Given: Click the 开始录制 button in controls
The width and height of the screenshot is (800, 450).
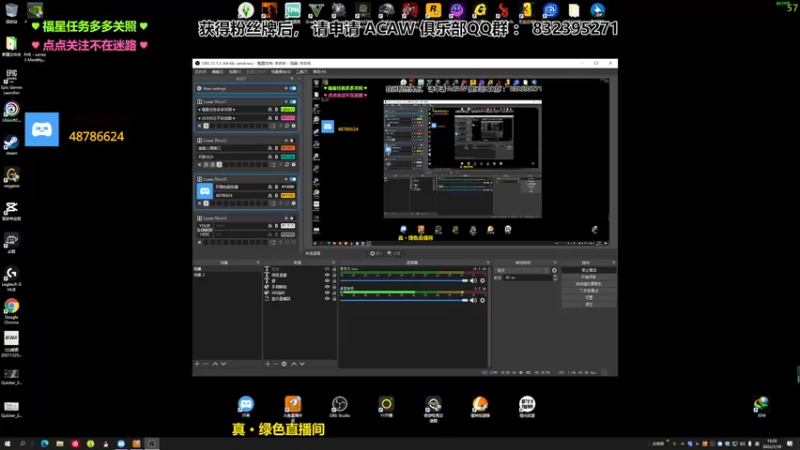Looking at the screenshot, I should click(589, 277).
